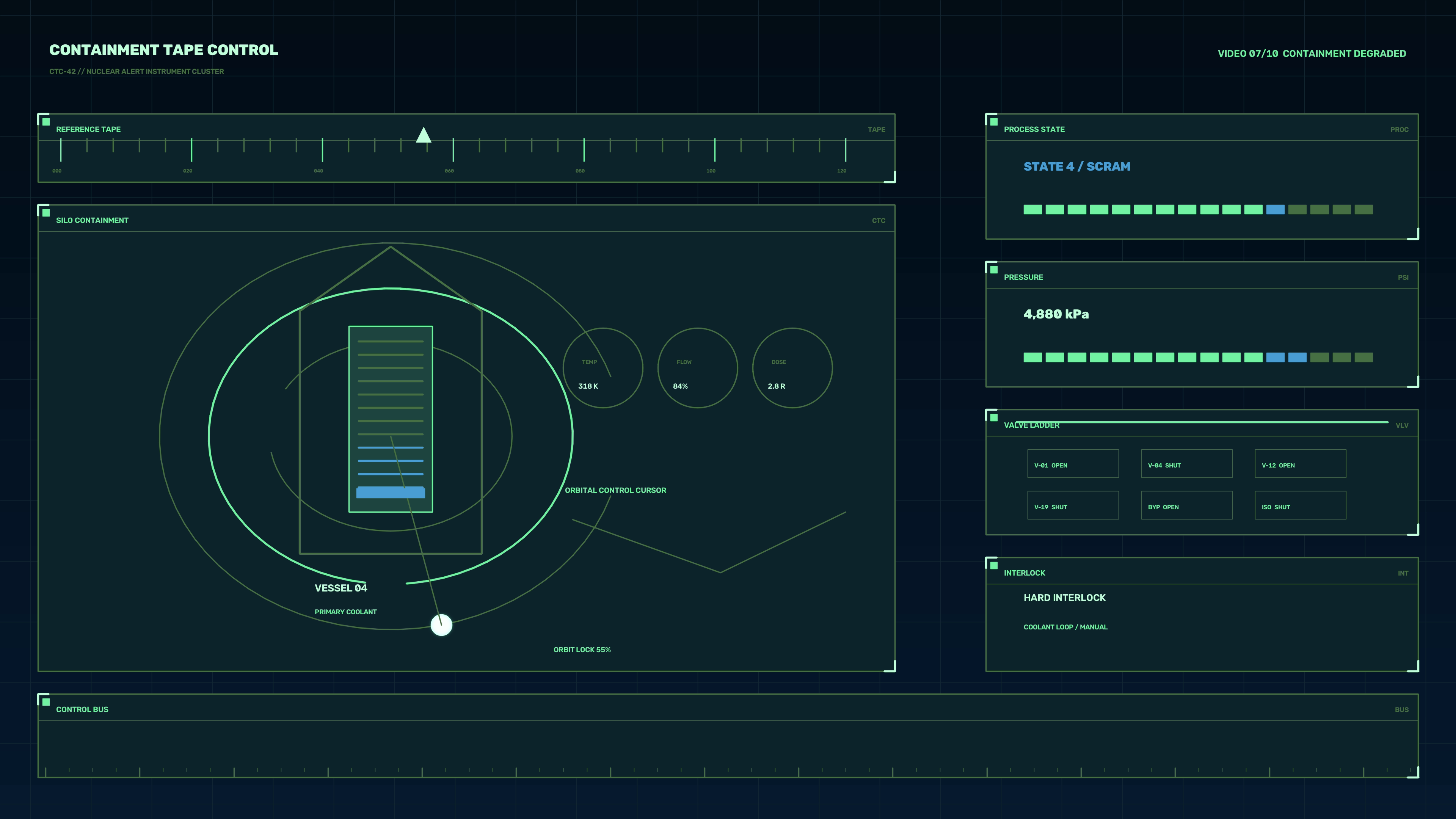Click the CONTAINMENT TAPE CONTROL title

tap(164, 50)
